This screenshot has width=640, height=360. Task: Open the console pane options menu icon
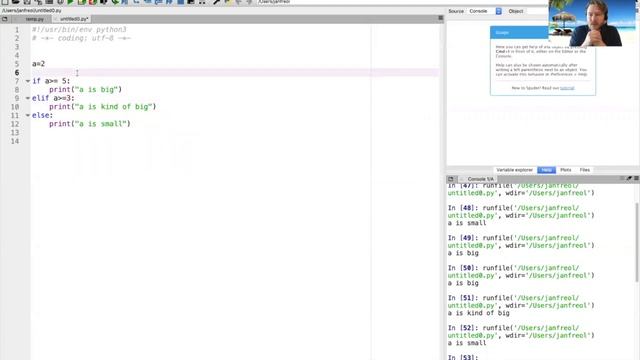point(636,178)
